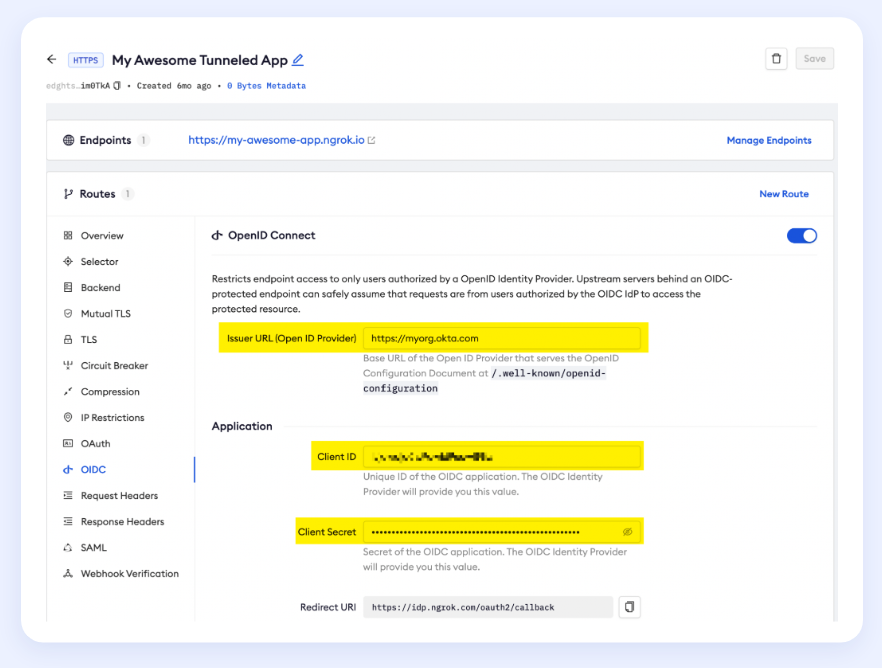Click the TLS padlock icon
This screenshot has height=668, width=882.
pos(68,339)
